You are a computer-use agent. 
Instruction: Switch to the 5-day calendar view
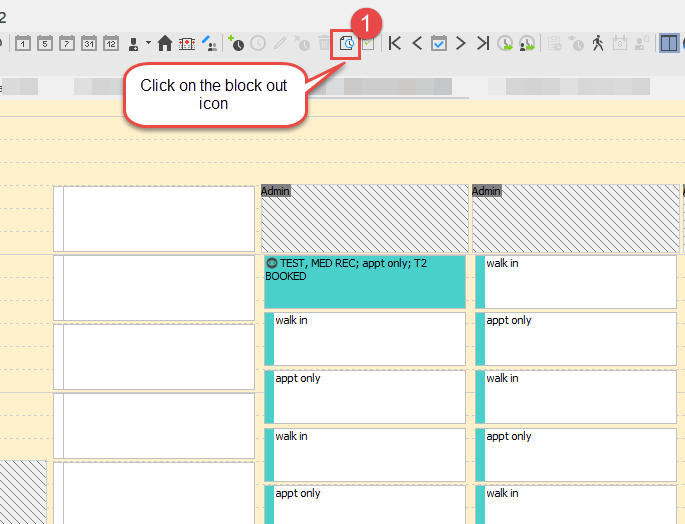pos(45,44)
